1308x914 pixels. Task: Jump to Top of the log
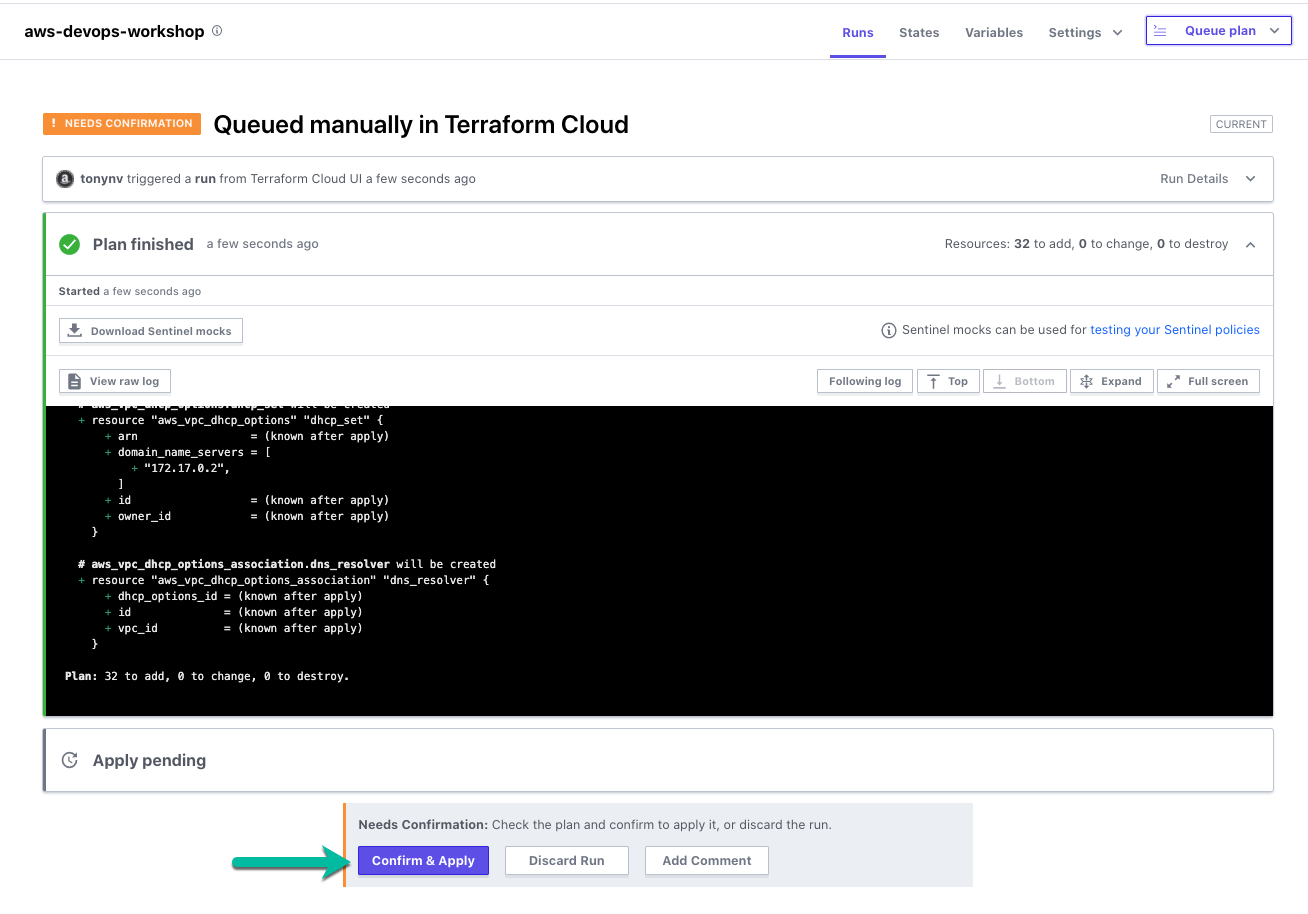coord(948,381)
